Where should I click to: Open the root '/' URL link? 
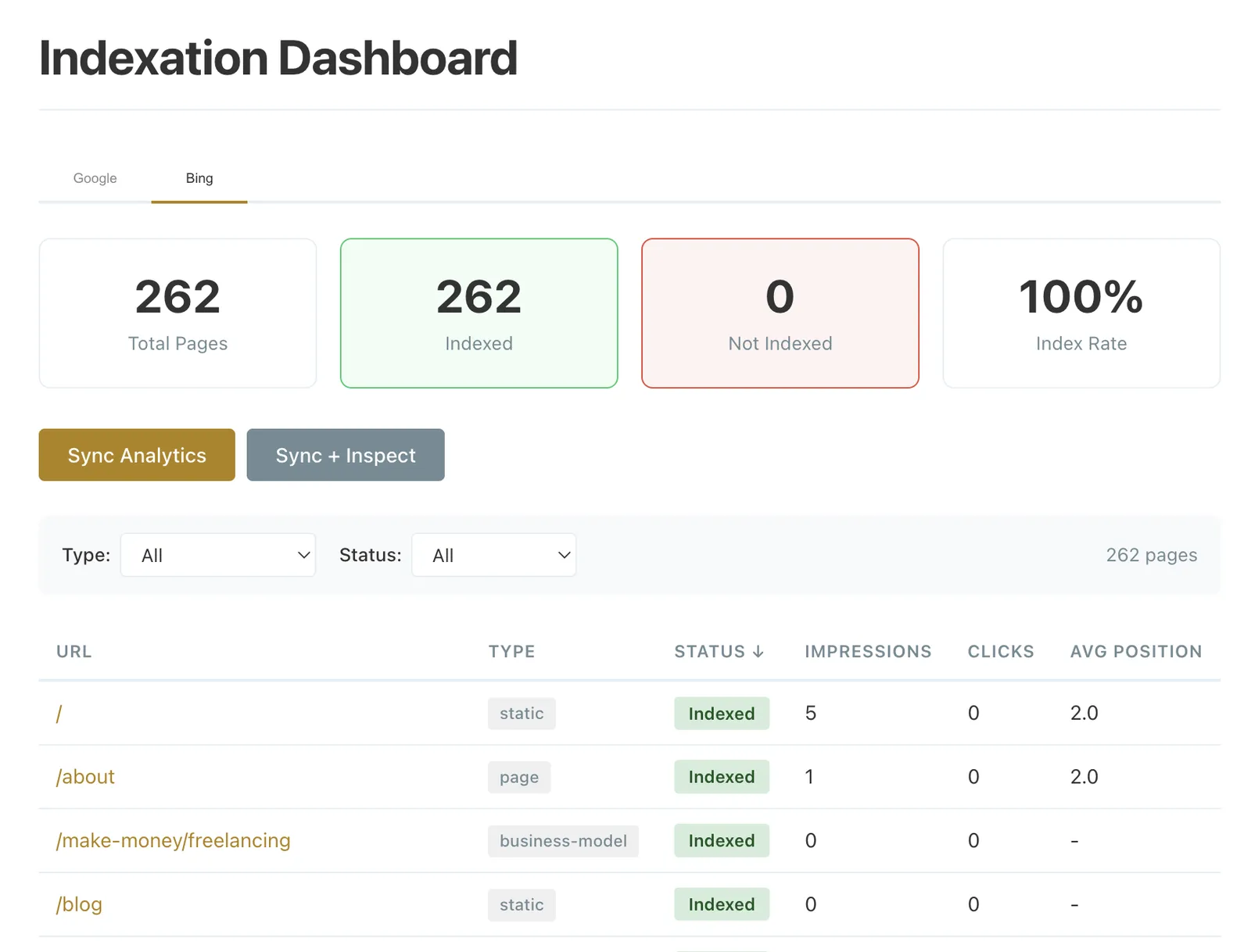pos(59,713)
